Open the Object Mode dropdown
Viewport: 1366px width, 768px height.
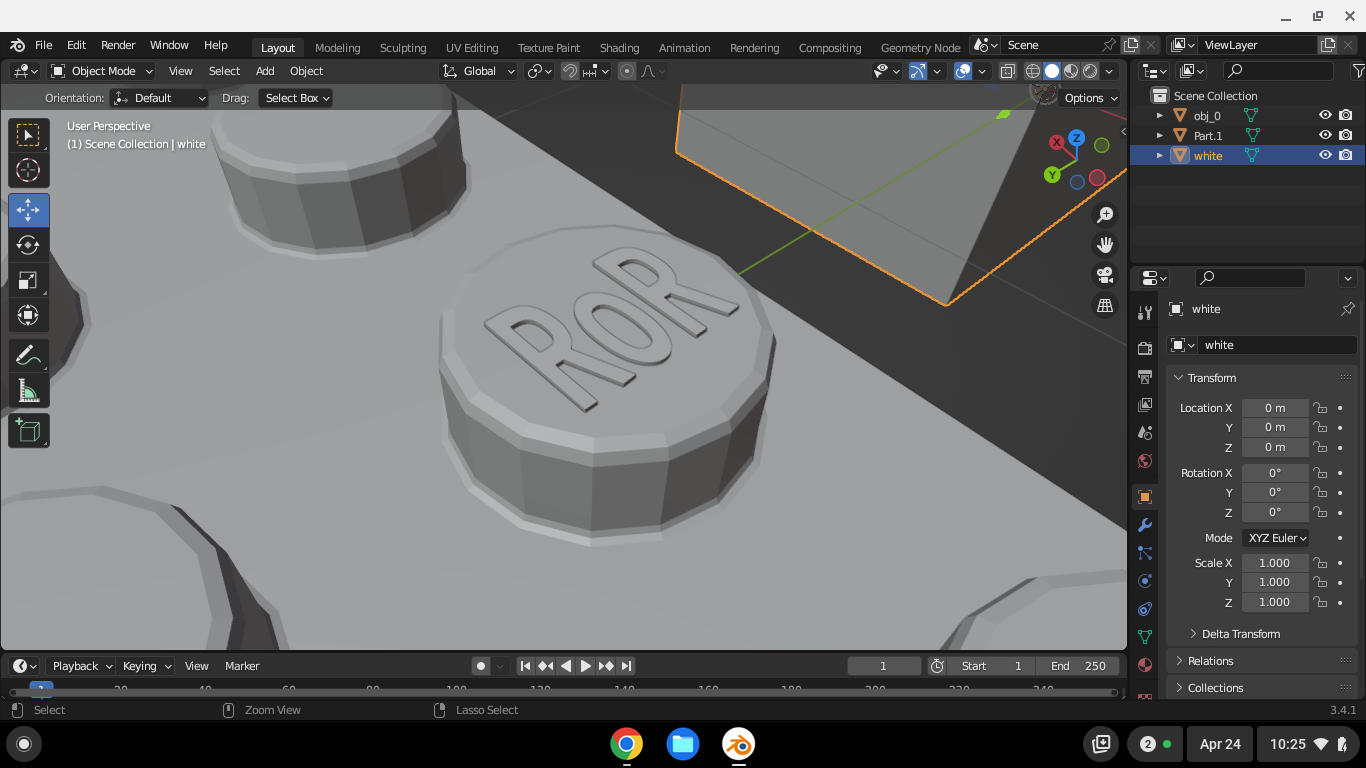(102, 71)
